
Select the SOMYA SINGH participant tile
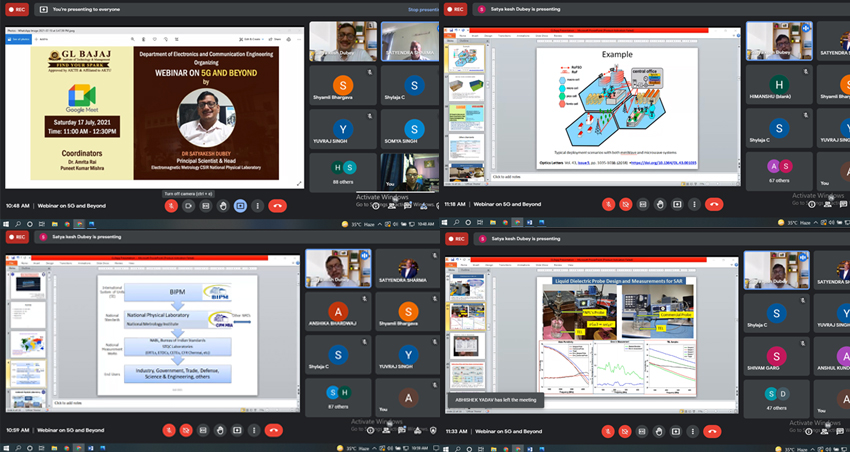[x=410, y=131]
